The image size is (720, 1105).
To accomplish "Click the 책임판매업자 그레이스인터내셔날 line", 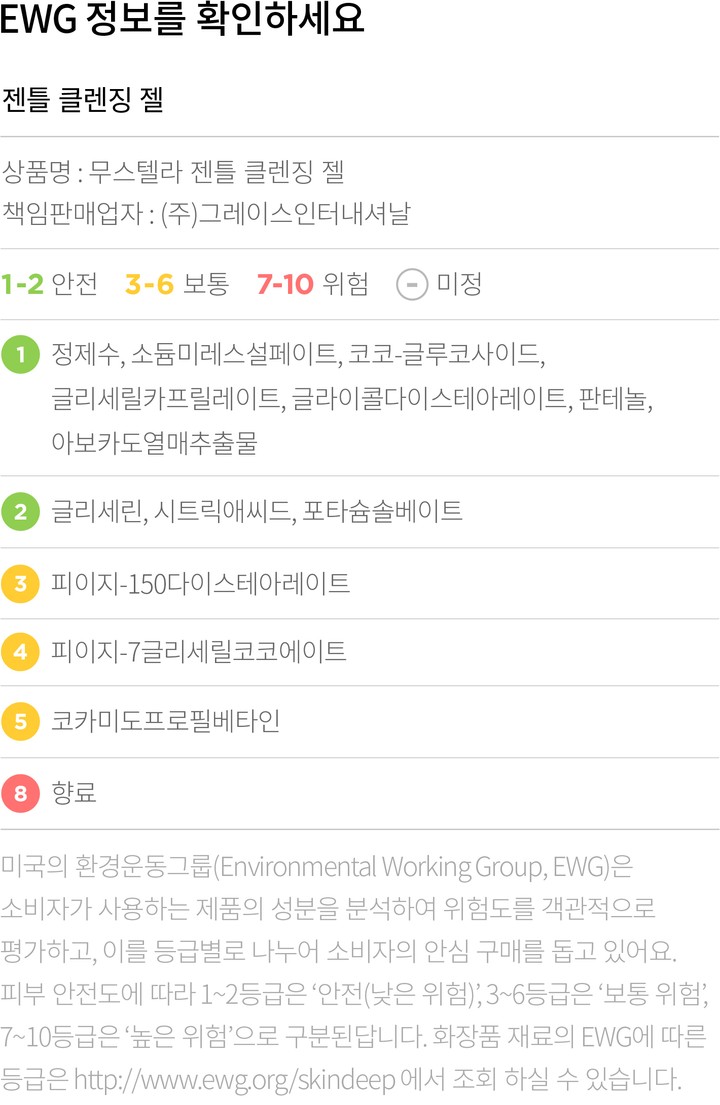I will click(207, 213).
